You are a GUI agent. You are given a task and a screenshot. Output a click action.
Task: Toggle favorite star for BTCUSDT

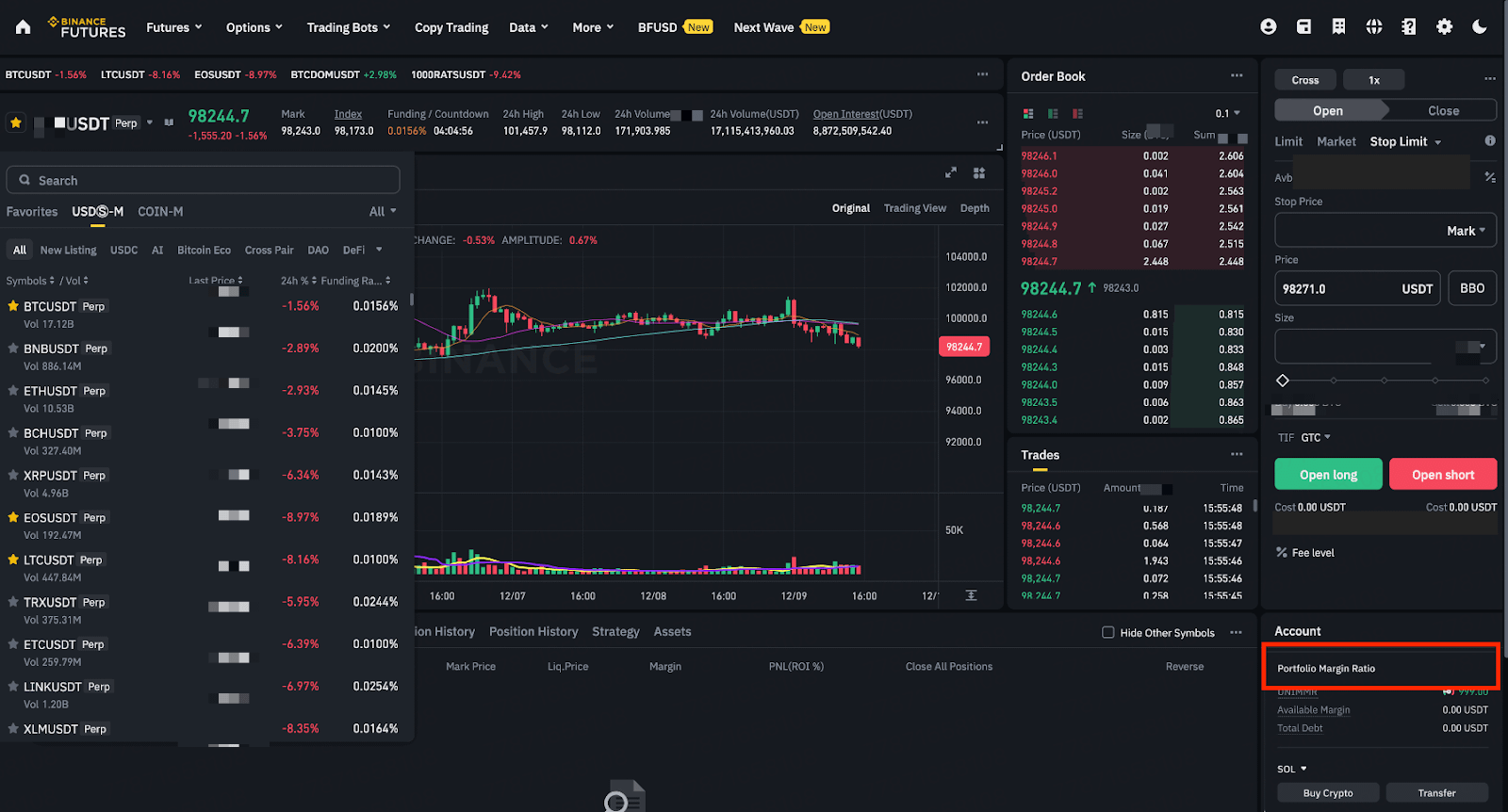pos(13,306)
